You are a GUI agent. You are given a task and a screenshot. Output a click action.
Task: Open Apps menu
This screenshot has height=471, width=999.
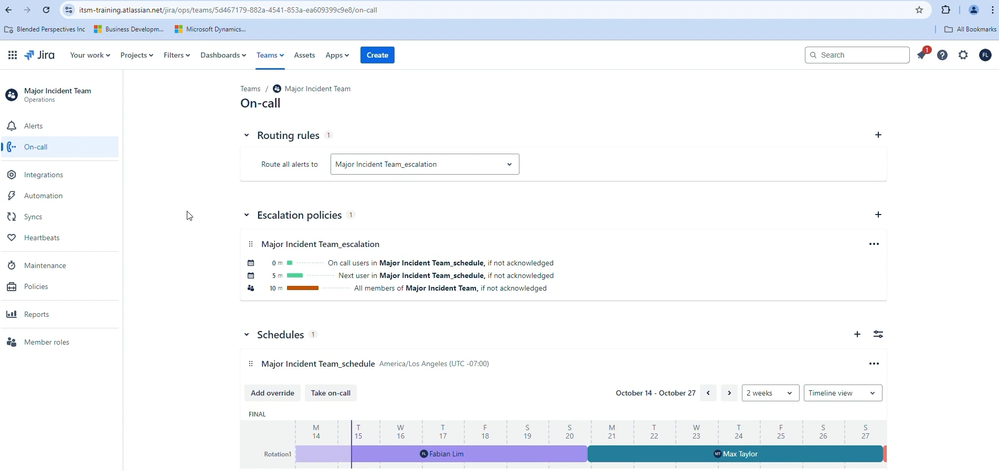[337, 55]
